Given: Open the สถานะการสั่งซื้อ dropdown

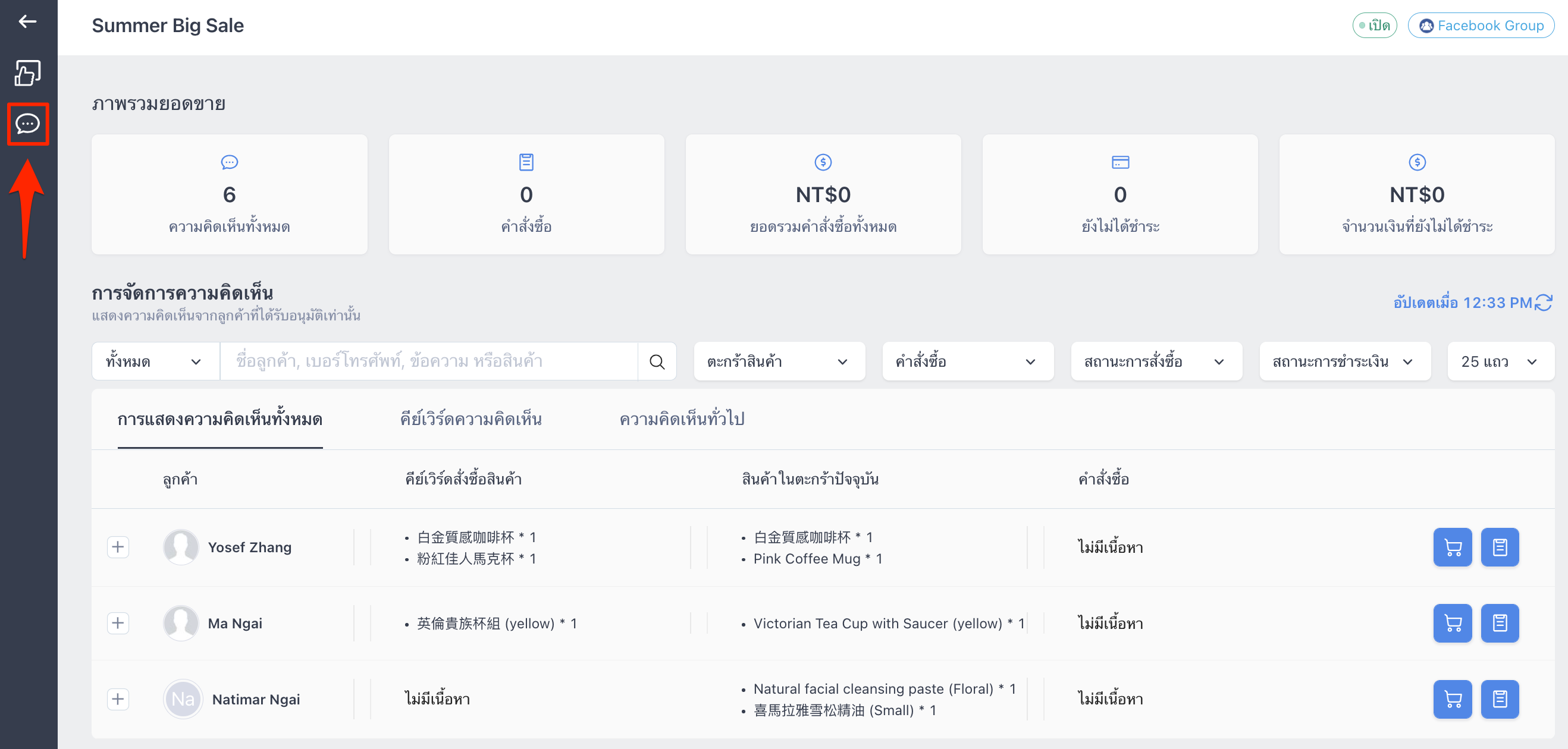Looking at the screenshot, I should click(1156, 361).
